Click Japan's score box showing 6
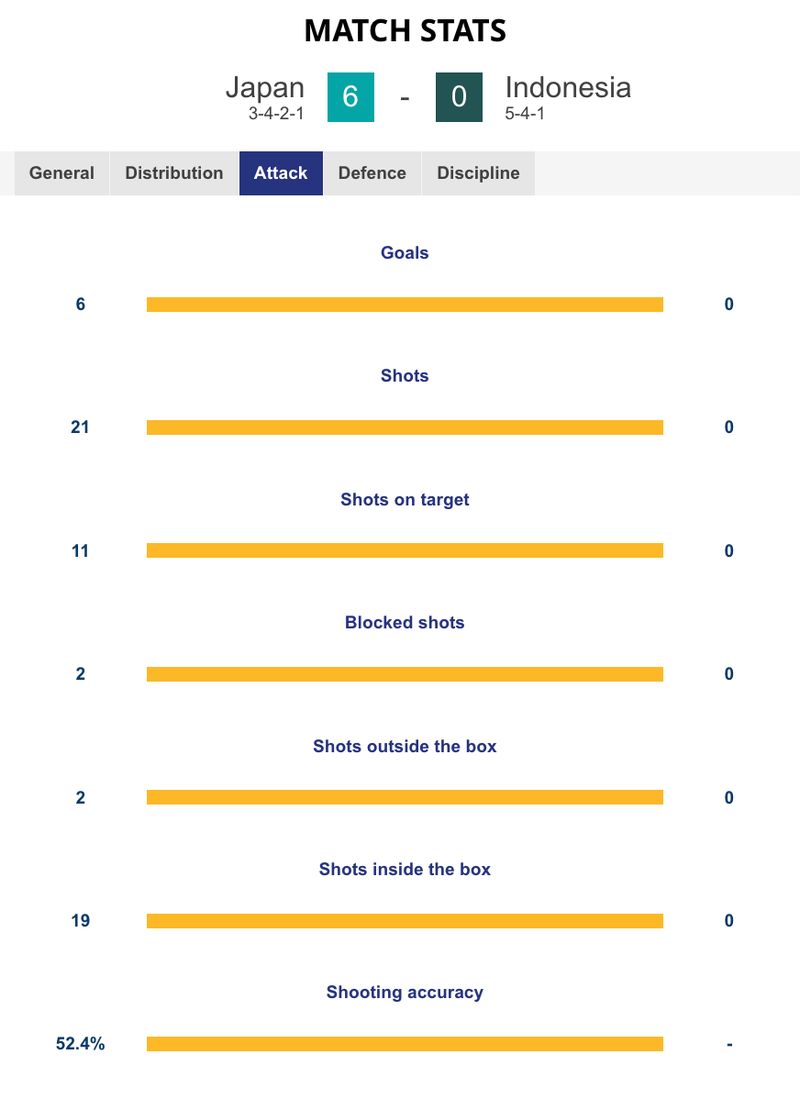This screenshot has height=1099, width=800. click(x=351, y=97)
